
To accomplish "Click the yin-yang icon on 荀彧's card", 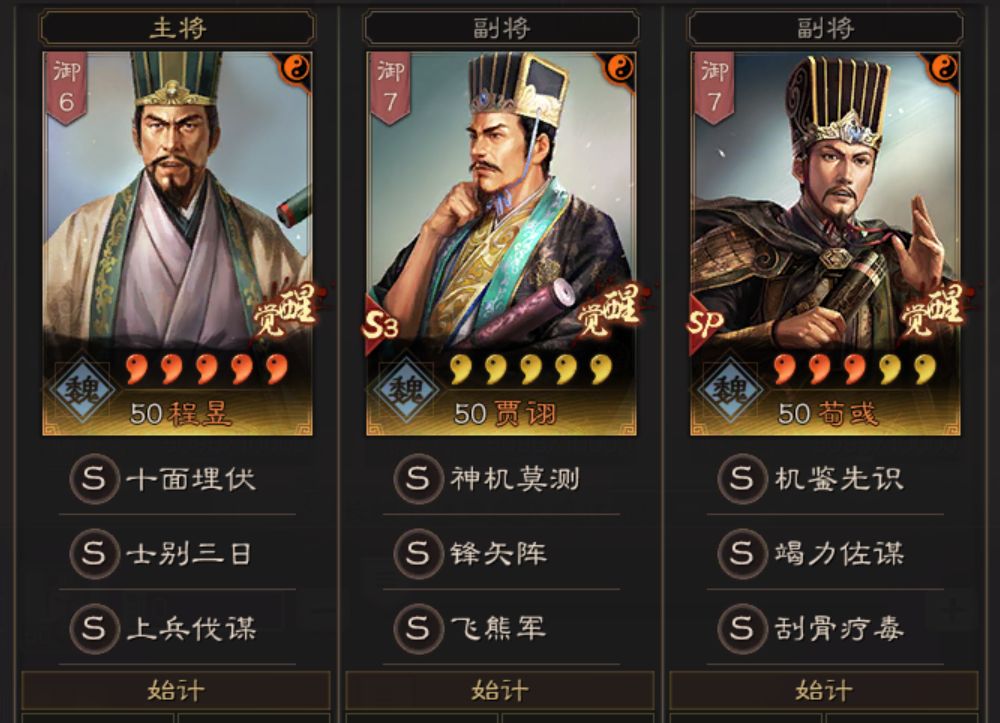I will [943, 68].
